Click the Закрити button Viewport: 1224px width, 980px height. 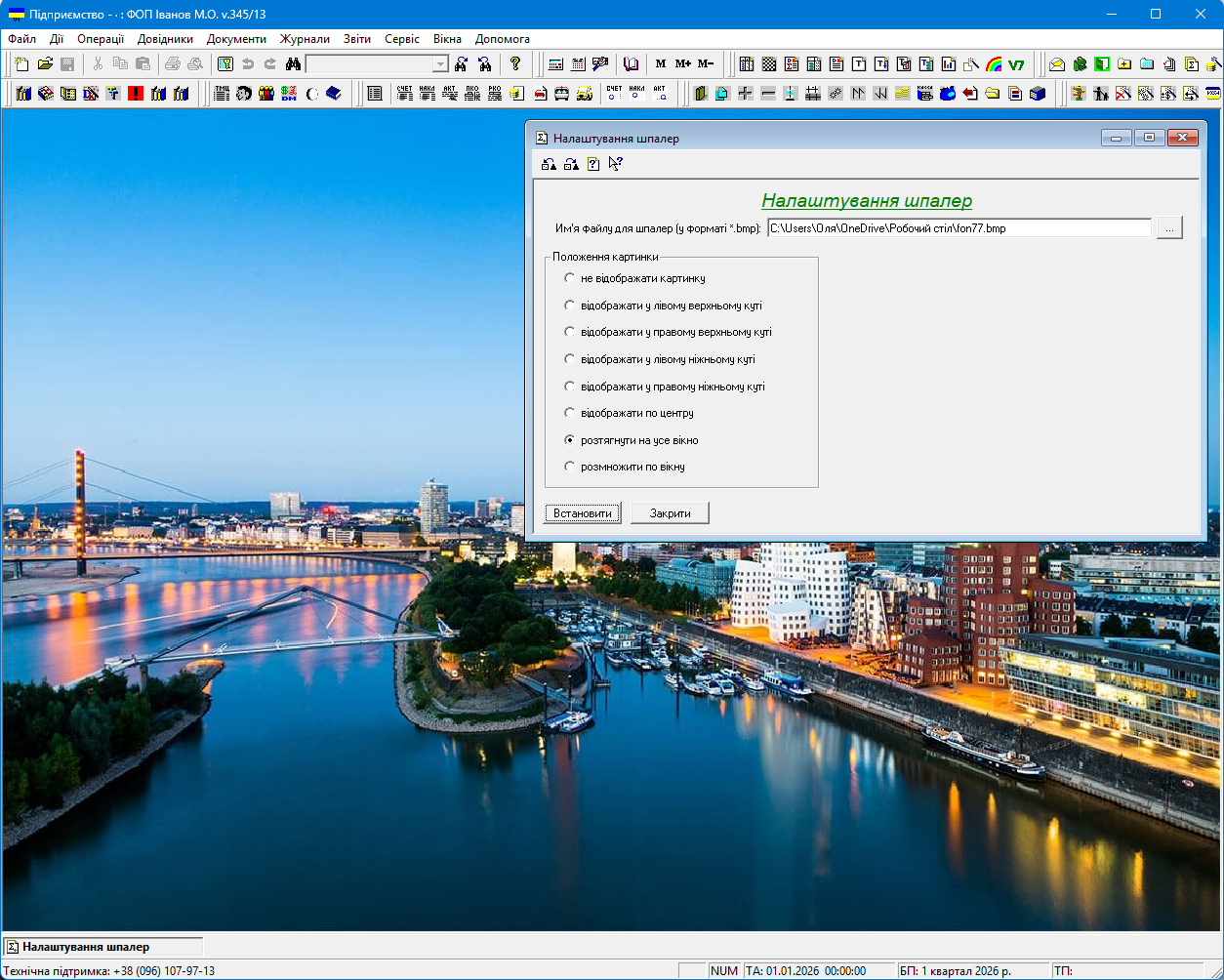670,513
